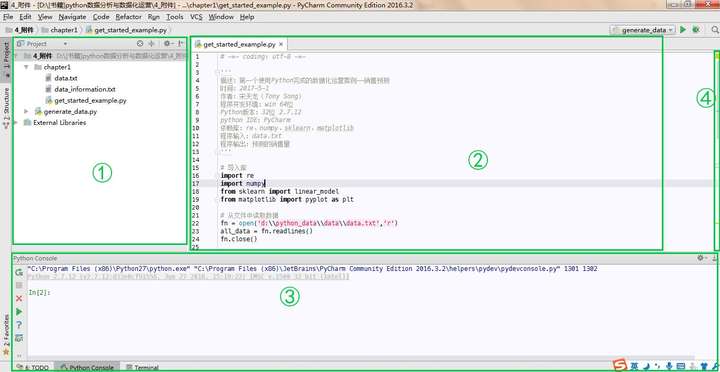Screen dimensions: 720x372
Task: Hide the Project panel with pin icon
Action: pos(180,44)
